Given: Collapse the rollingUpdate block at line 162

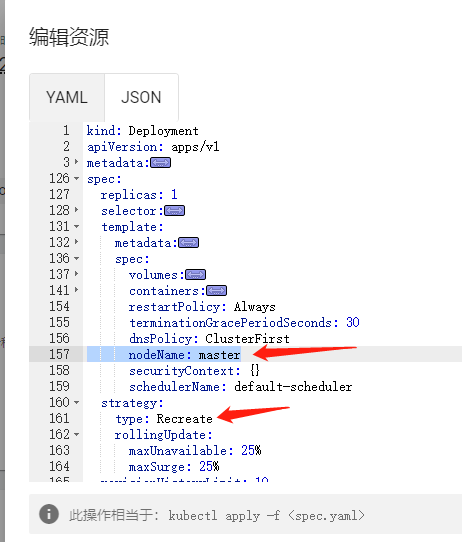Looking at the screenshot, I should pos(76,434).
